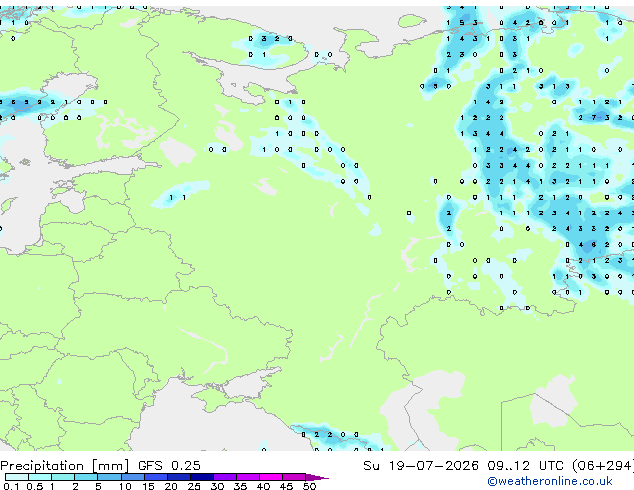Click the 0.5–1 mm legend color swatch

(40, 477)
